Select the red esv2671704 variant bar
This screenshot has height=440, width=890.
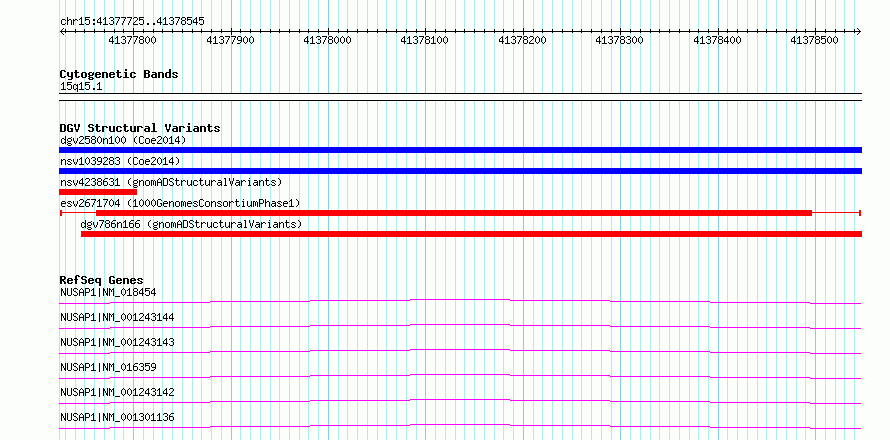point(460,213)
